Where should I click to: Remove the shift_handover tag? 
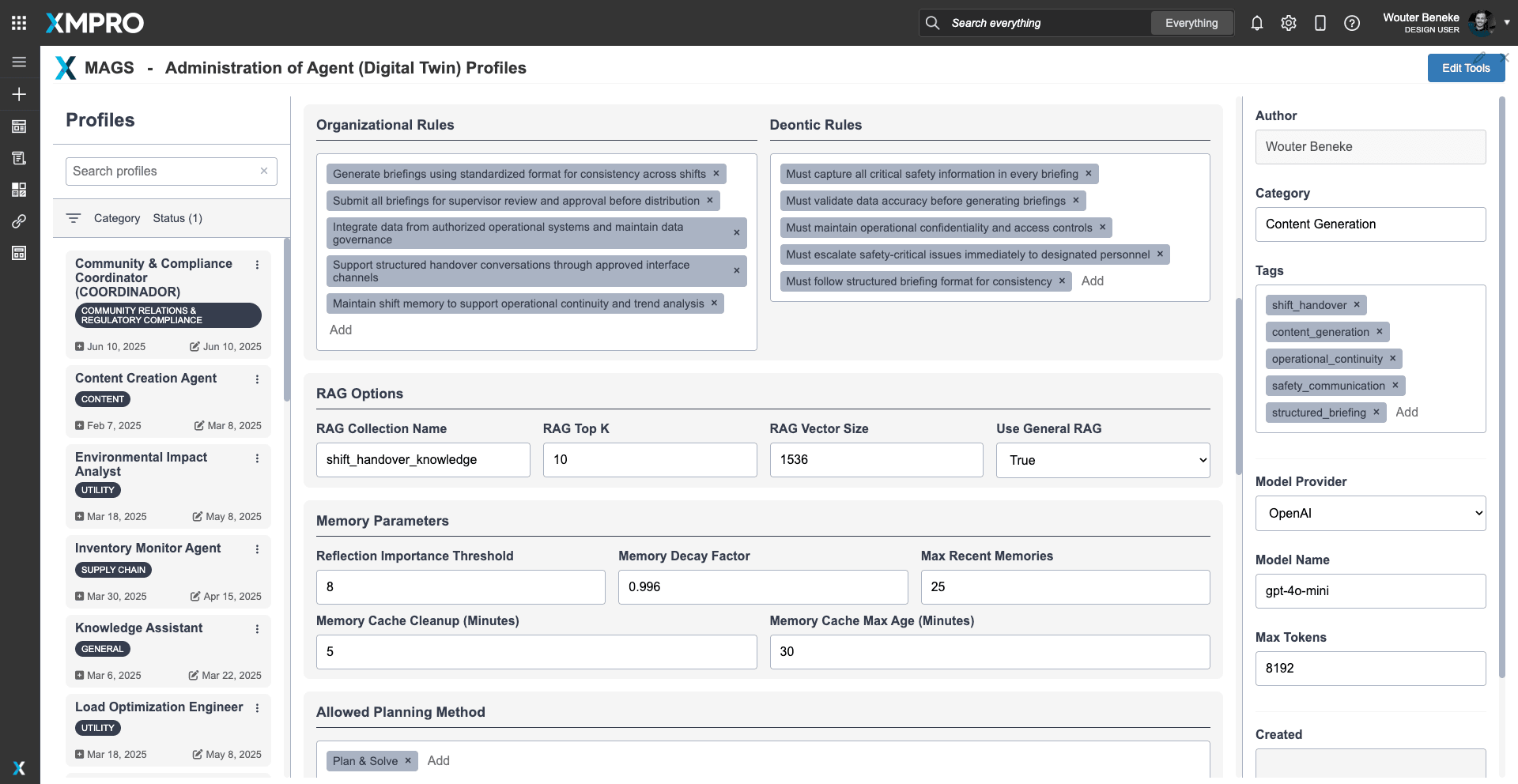(x=1357, y=305)
